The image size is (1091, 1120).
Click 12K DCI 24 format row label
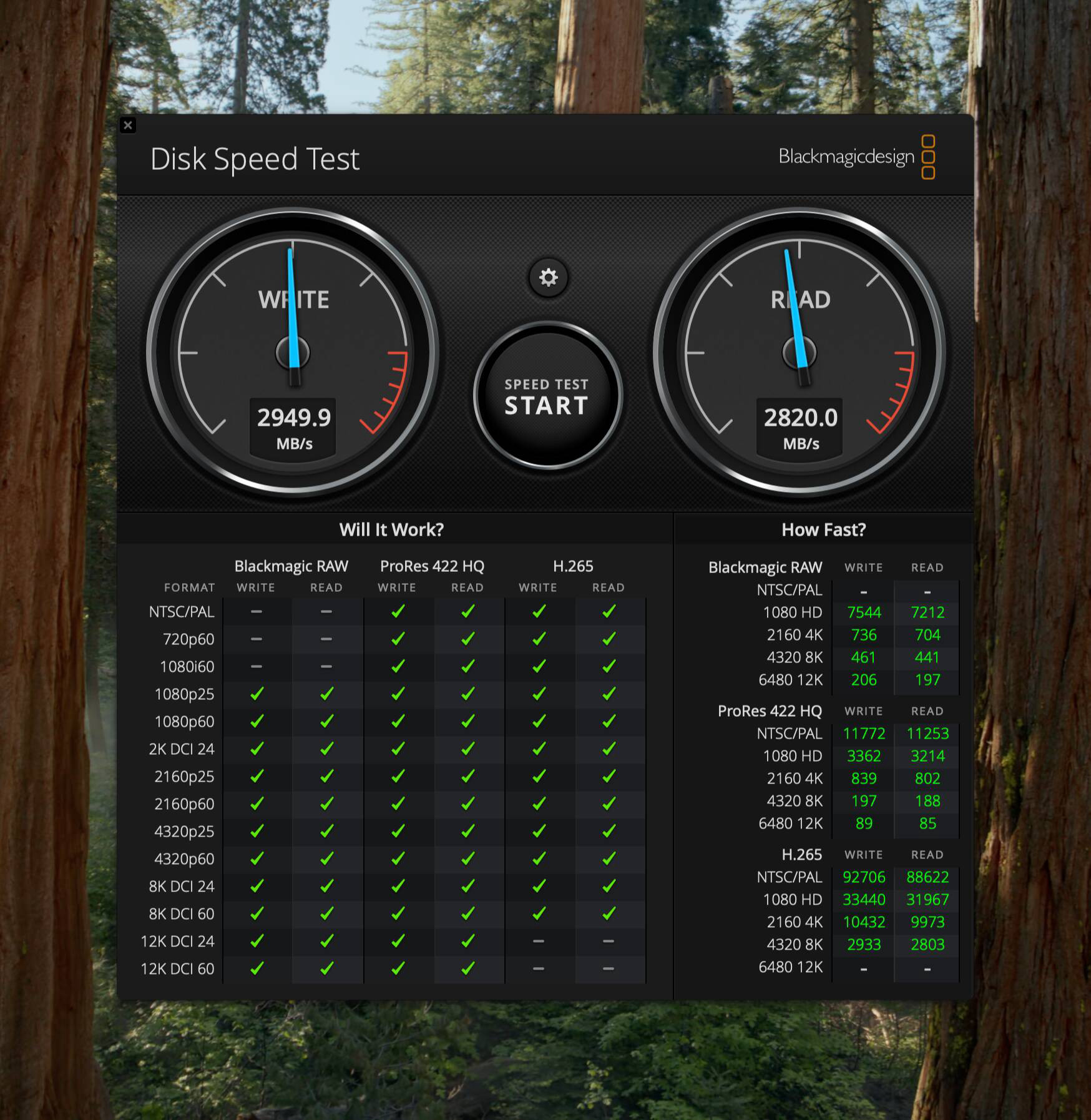coord(178,941)
